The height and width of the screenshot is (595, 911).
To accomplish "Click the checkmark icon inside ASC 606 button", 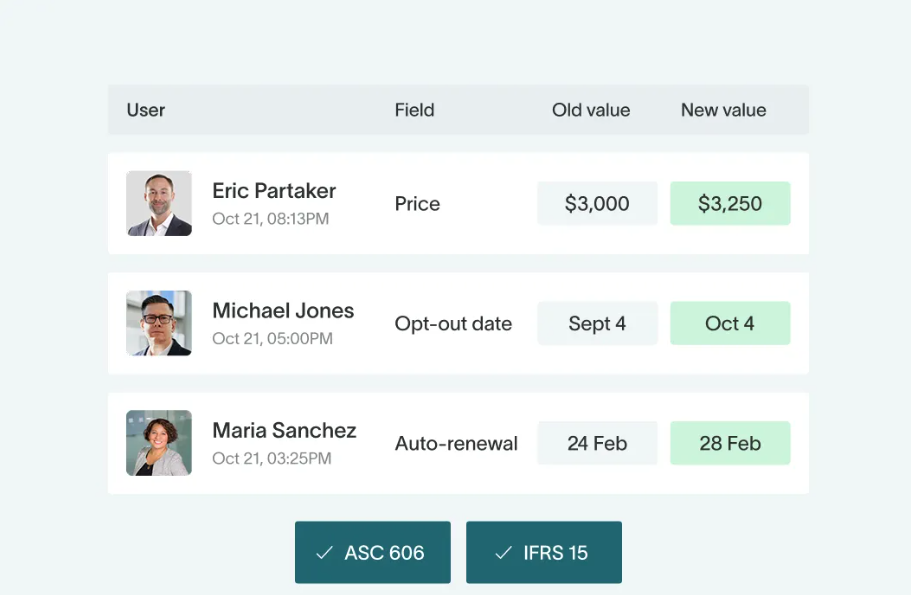I will point(324,551).
